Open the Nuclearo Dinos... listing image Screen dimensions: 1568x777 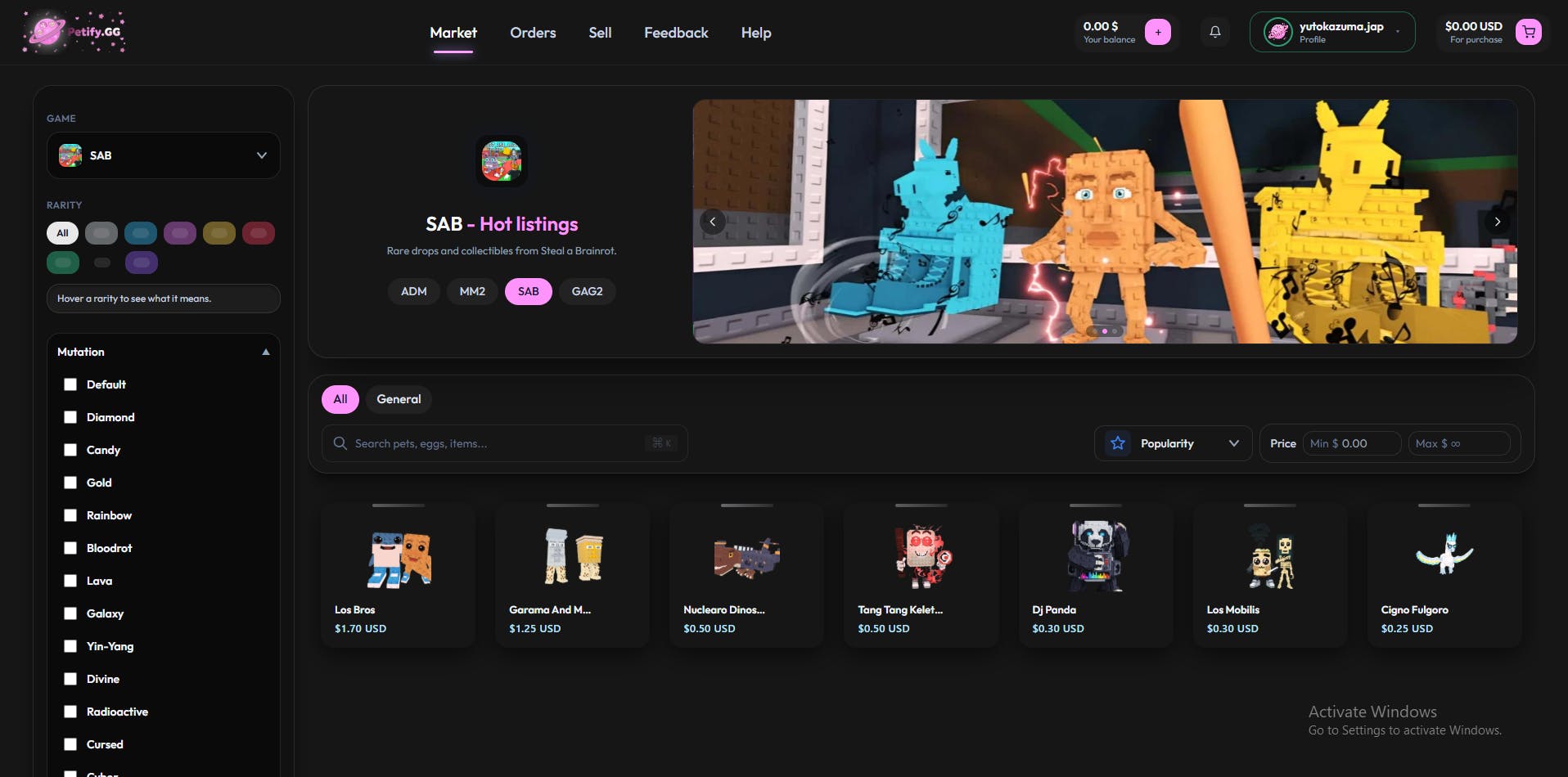click(x=747, y=559)
